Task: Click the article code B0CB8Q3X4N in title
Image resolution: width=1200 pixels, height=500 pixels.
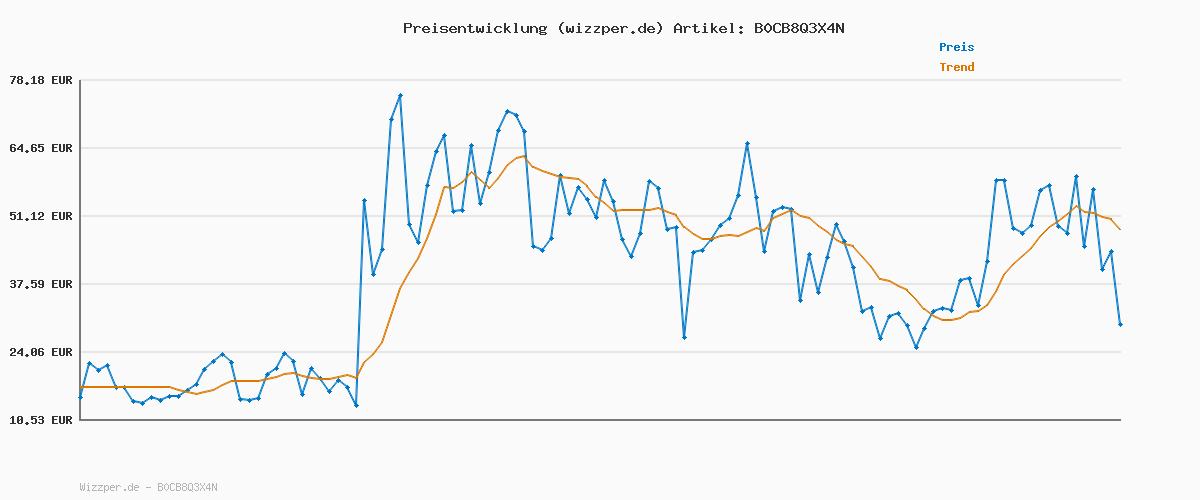Action: click(x=798, y=28)
